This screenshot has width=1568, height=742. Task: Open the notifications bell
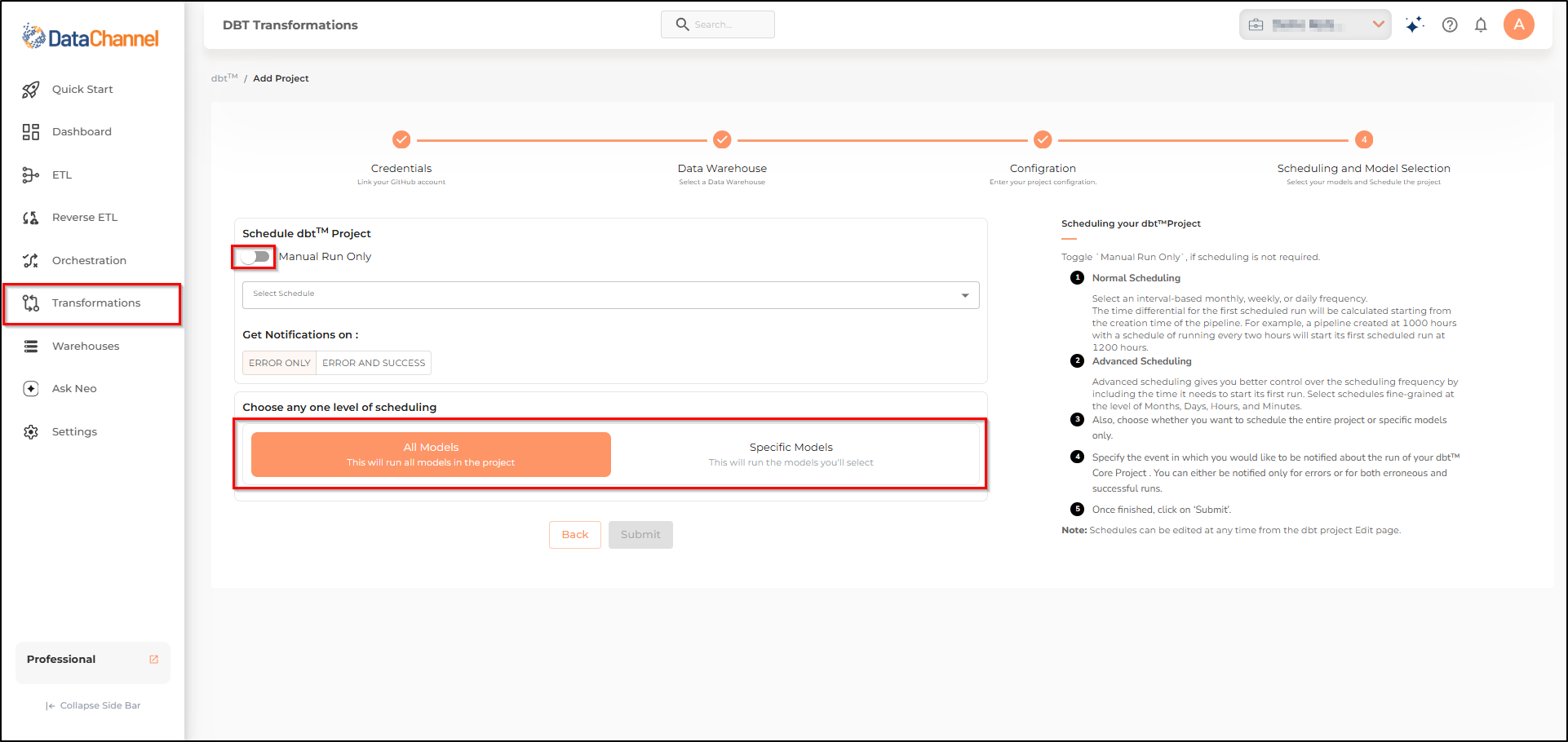(x=1481, y=24)
